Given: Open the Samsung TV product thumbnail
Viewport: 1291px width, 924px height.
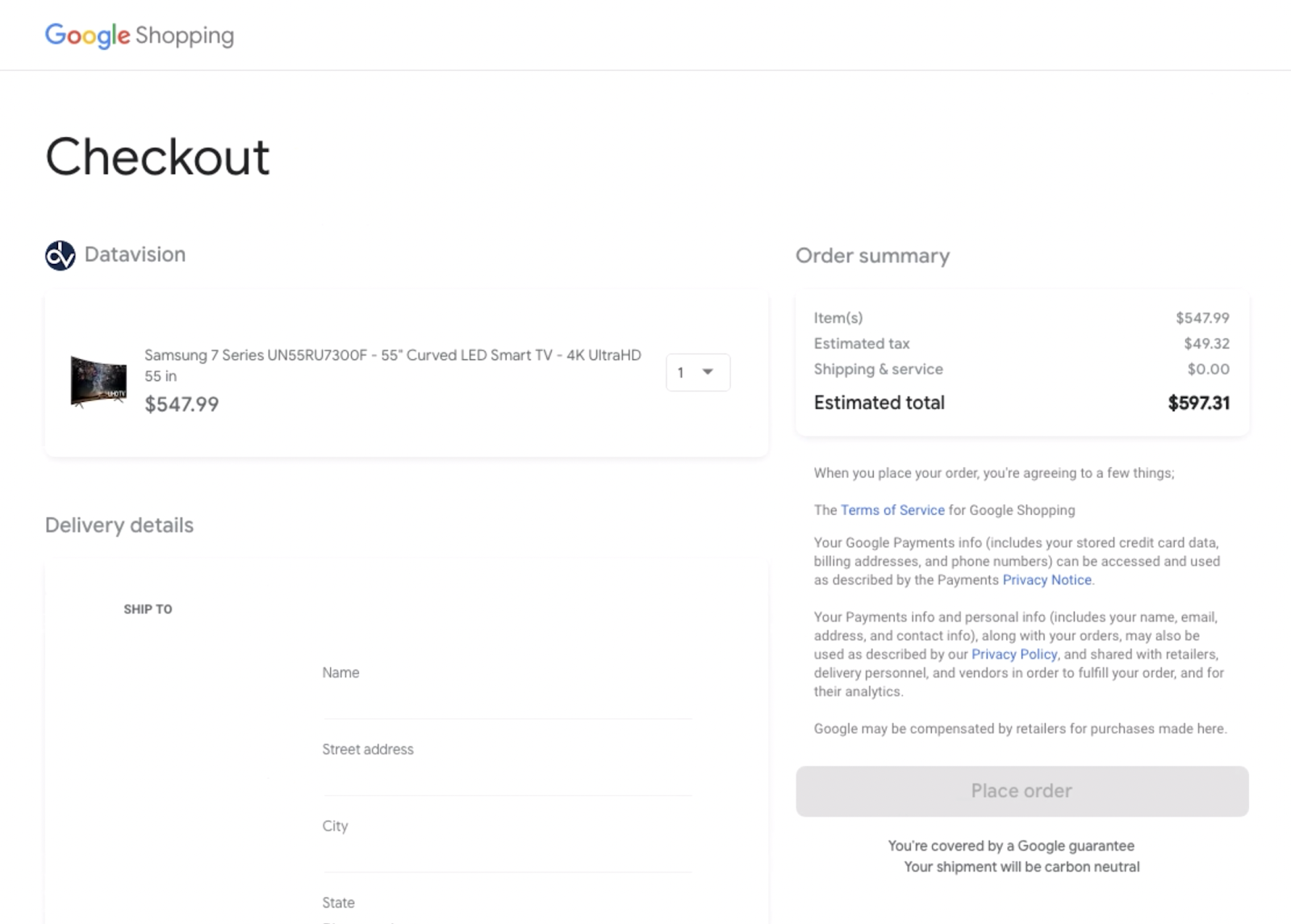Looking at the screenshot, I should [x=98, y=381].
